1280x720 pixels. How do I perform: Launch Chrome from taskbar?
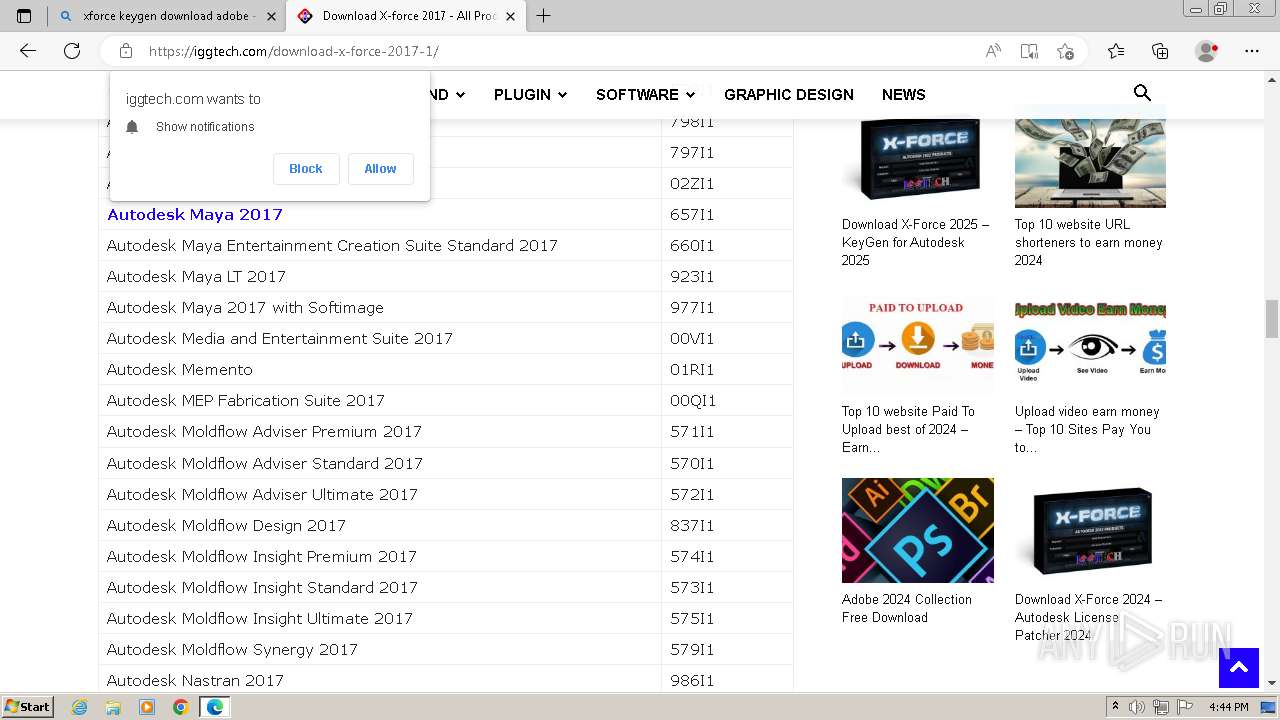click(x=180, y=707)
